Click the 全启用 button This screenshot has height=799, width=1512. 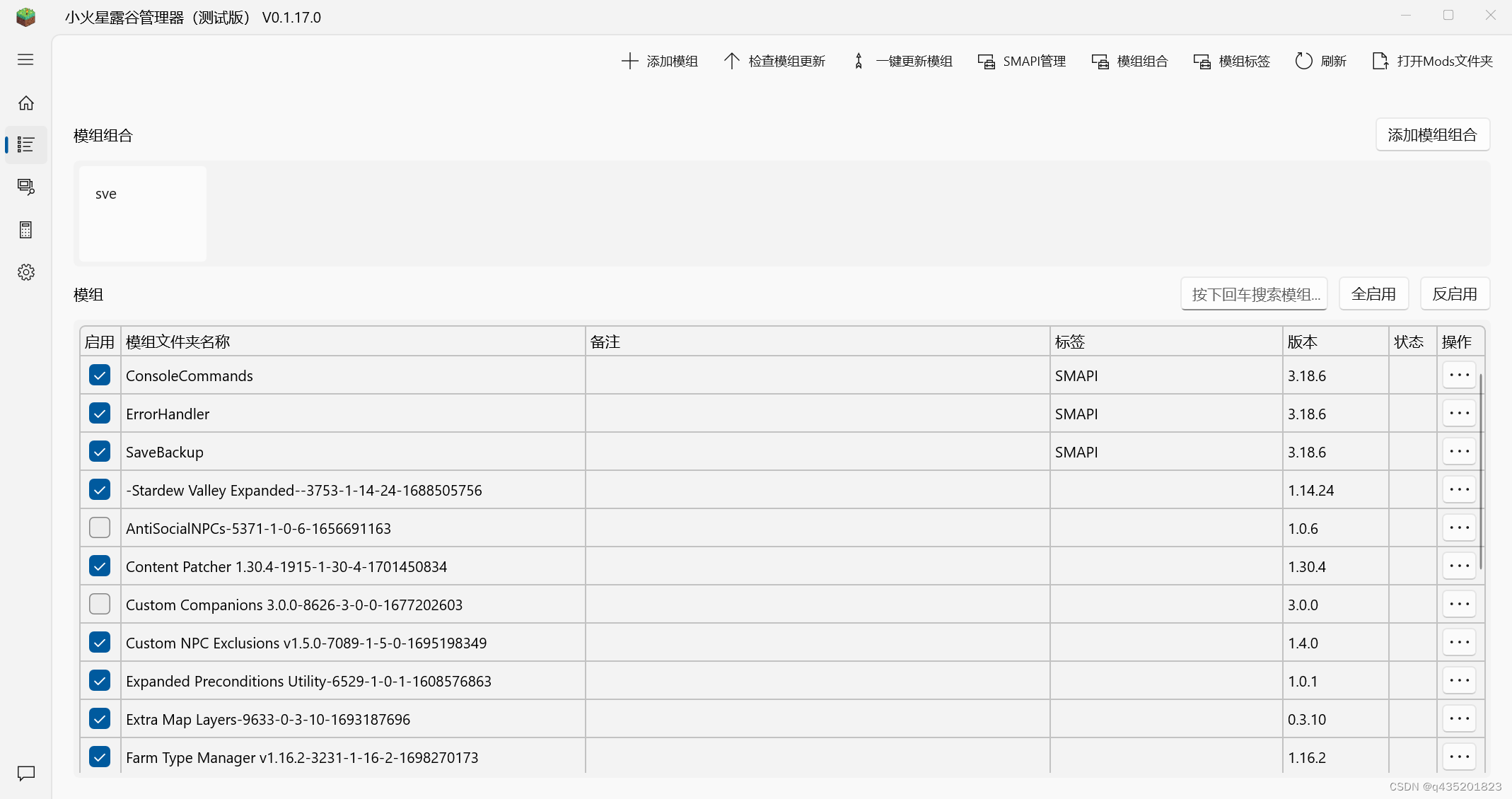[x=1373, y=294]
